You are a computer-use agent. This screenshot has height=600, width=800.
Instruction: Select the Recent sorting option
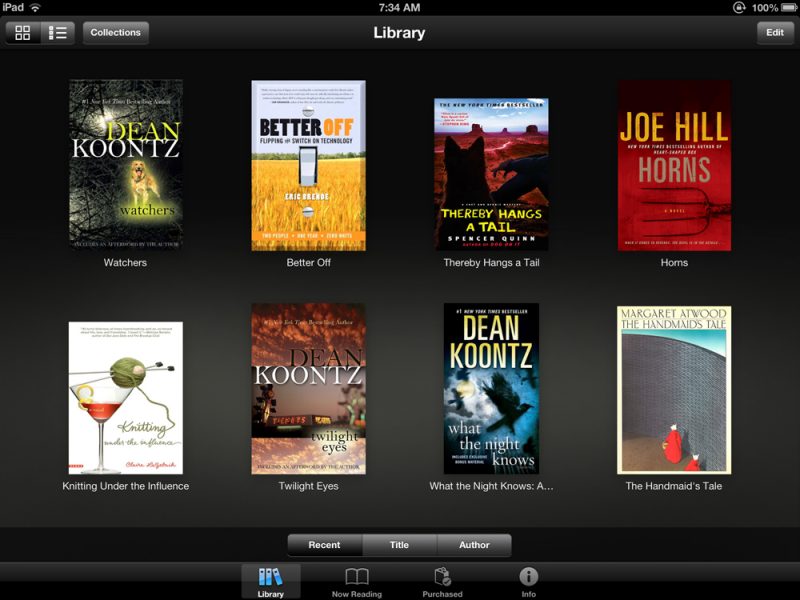click(x=323, y=545)
